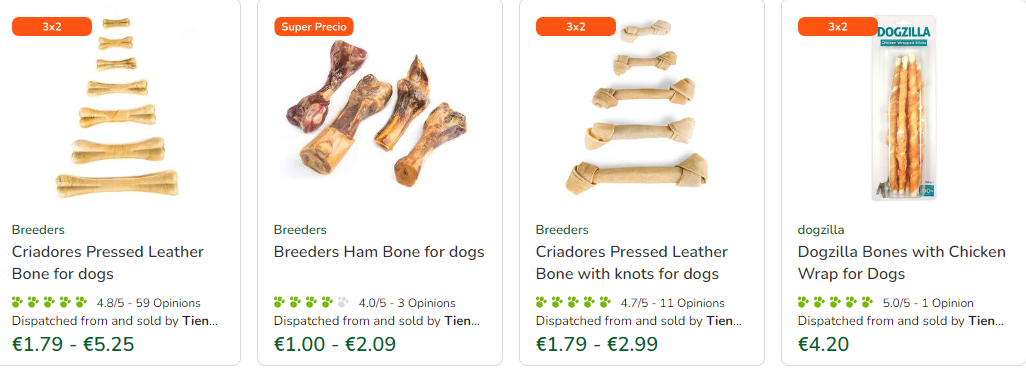Select the Dogzilla package product image
This screenshot has height=368, width=1026.
(904, 108)
